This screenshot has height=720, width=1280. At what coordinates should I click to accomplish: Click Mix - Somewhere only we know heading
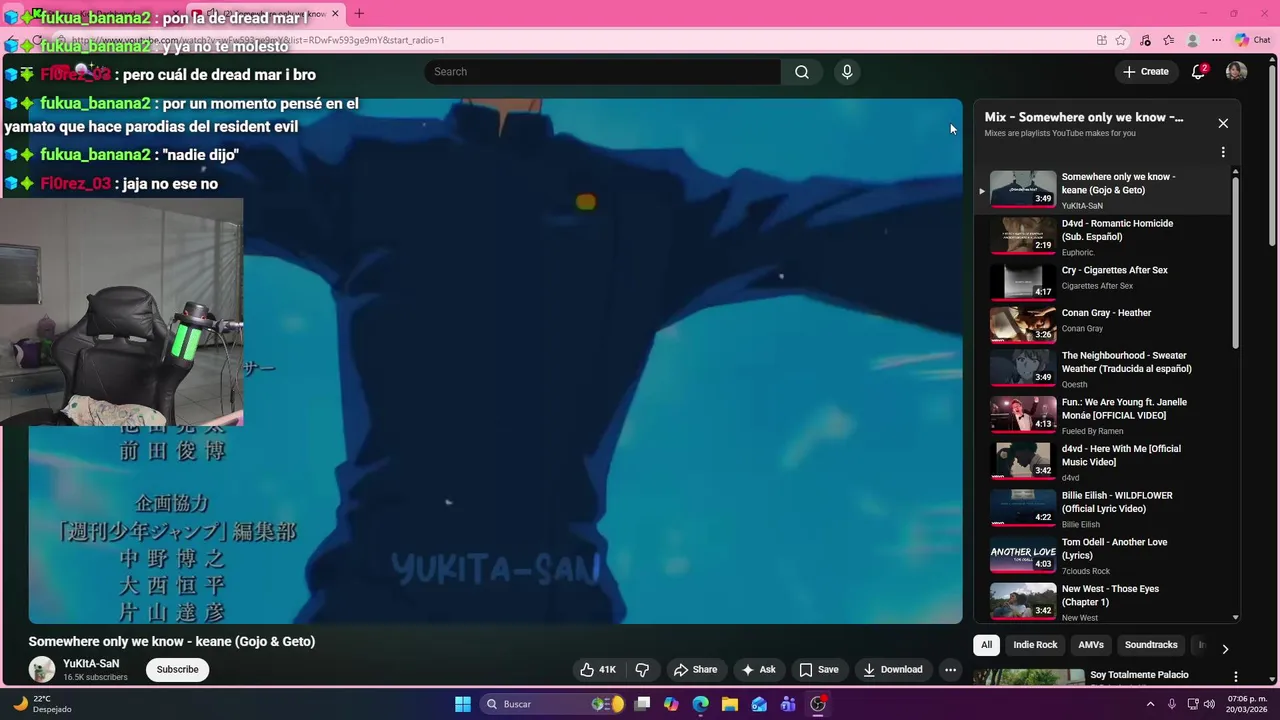pyautogui.click(x=1083, y=117)
